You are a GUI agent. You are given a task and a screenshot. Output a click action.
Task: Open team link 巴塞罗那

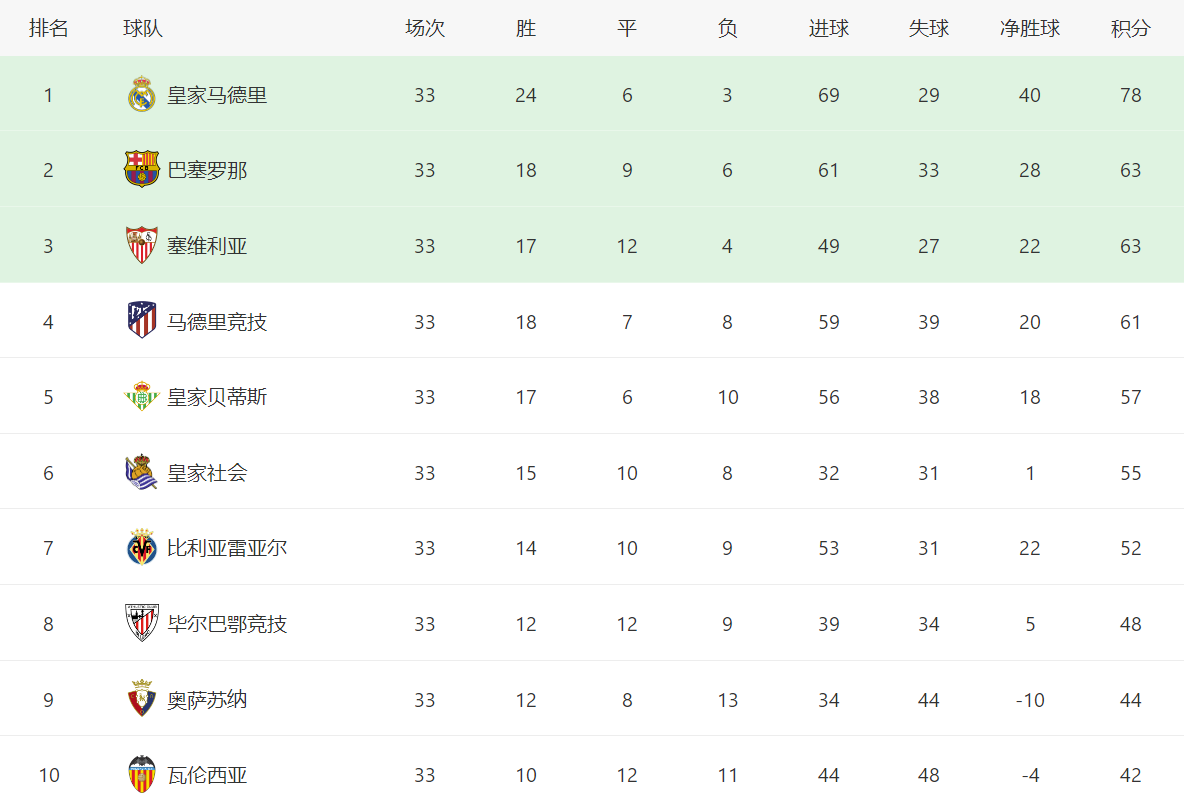coord(207,171)
